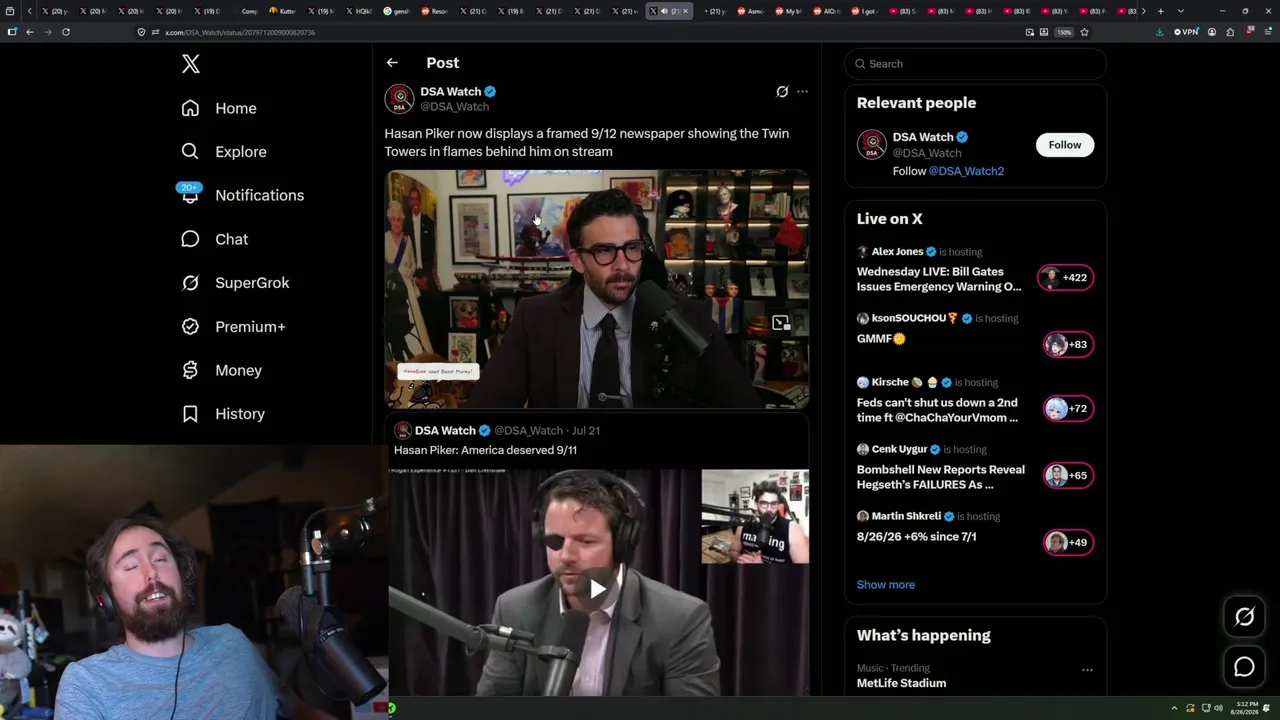Go back using the Post back arrow
Image resolution: width=1280 pixels, height=720 pixels.
coord(392,63)
